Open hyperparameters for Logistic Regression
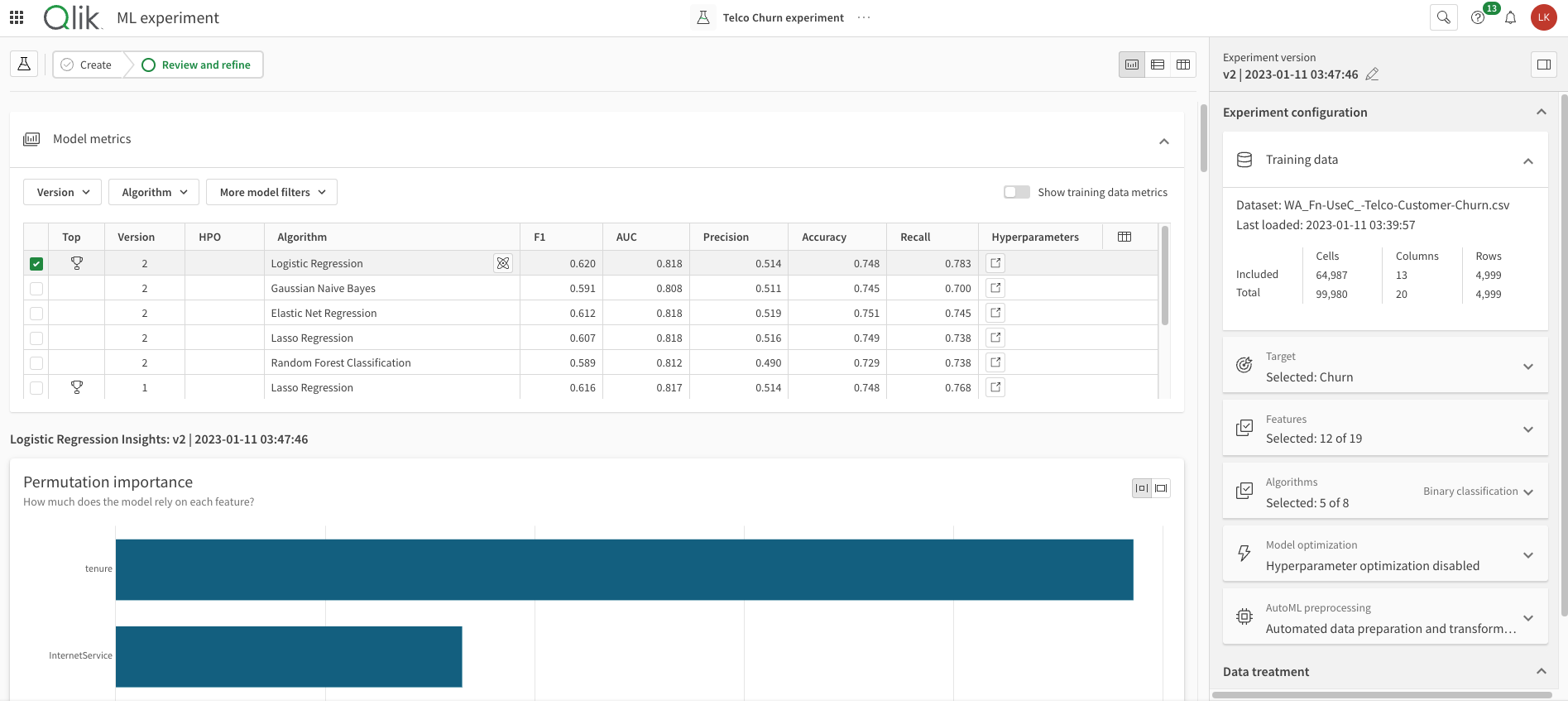Viewport: 1568px width, 705px height. click(x=996, y=263)
